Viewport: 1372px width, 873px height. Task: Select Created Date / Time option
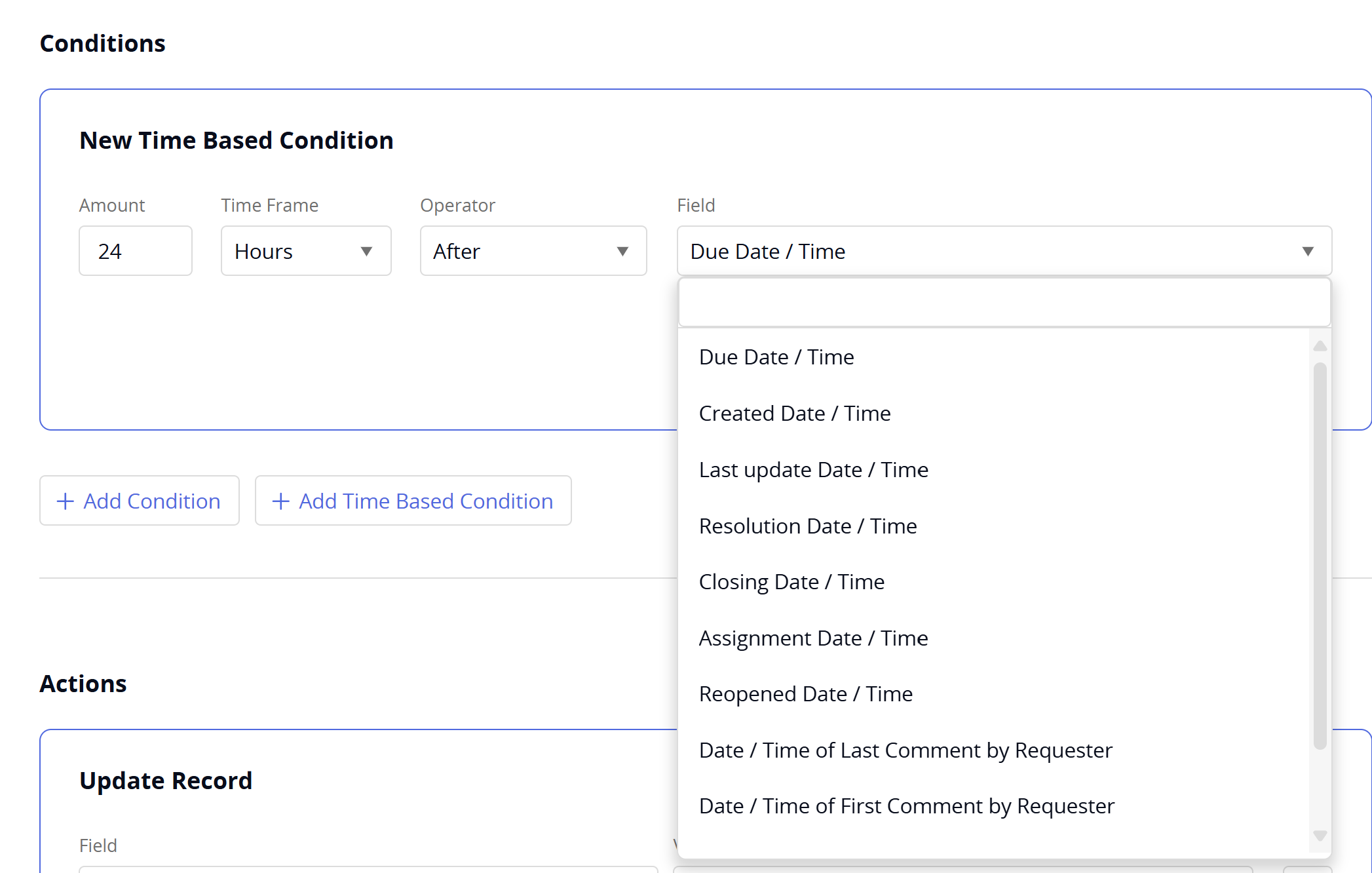pos(794,414)
